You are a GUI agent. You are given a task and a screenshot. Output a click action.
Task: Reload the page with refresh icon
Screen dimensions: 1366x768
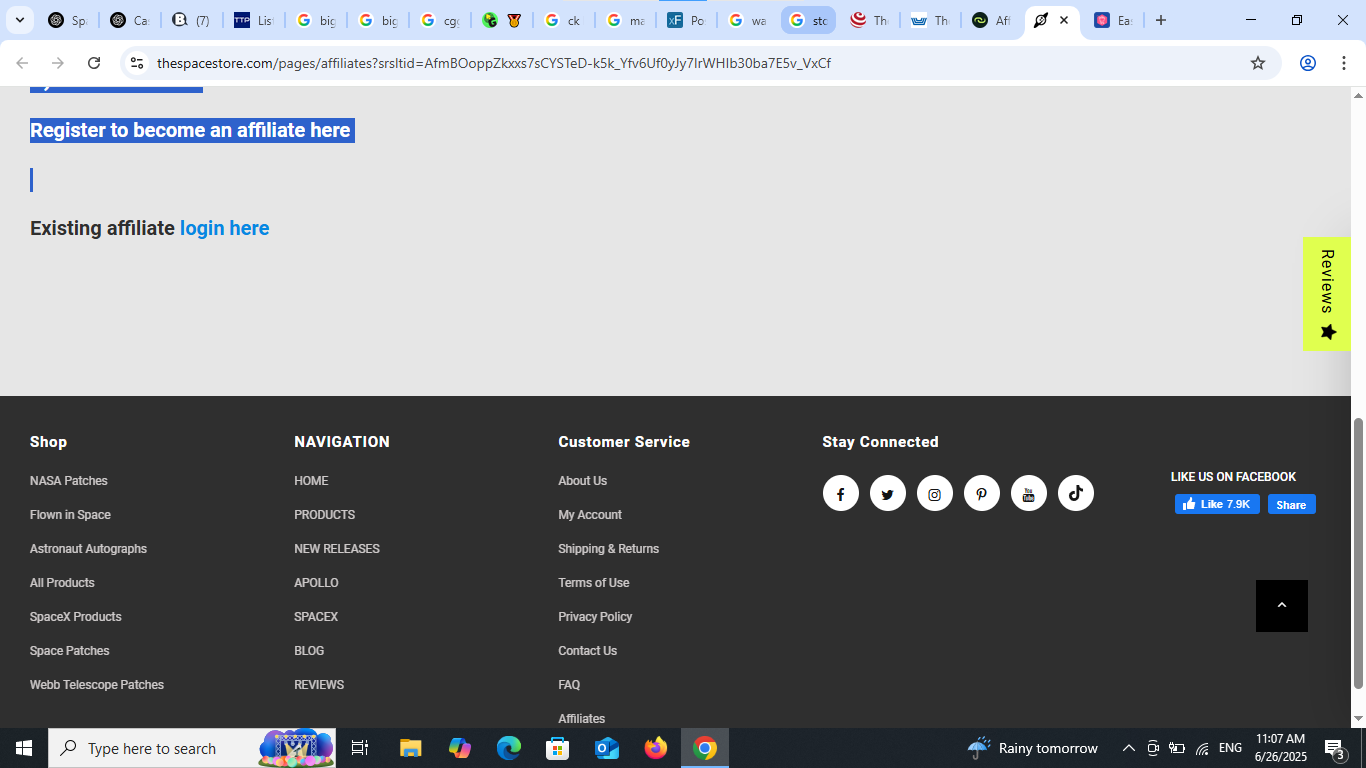click(94, 63)
